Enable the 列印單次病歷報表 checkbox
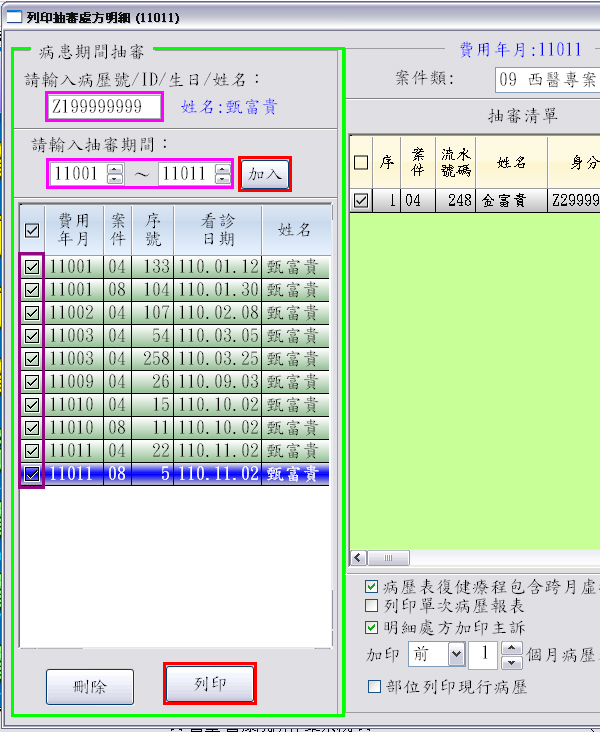The image size is (600, 732). (x=373, y=606)
